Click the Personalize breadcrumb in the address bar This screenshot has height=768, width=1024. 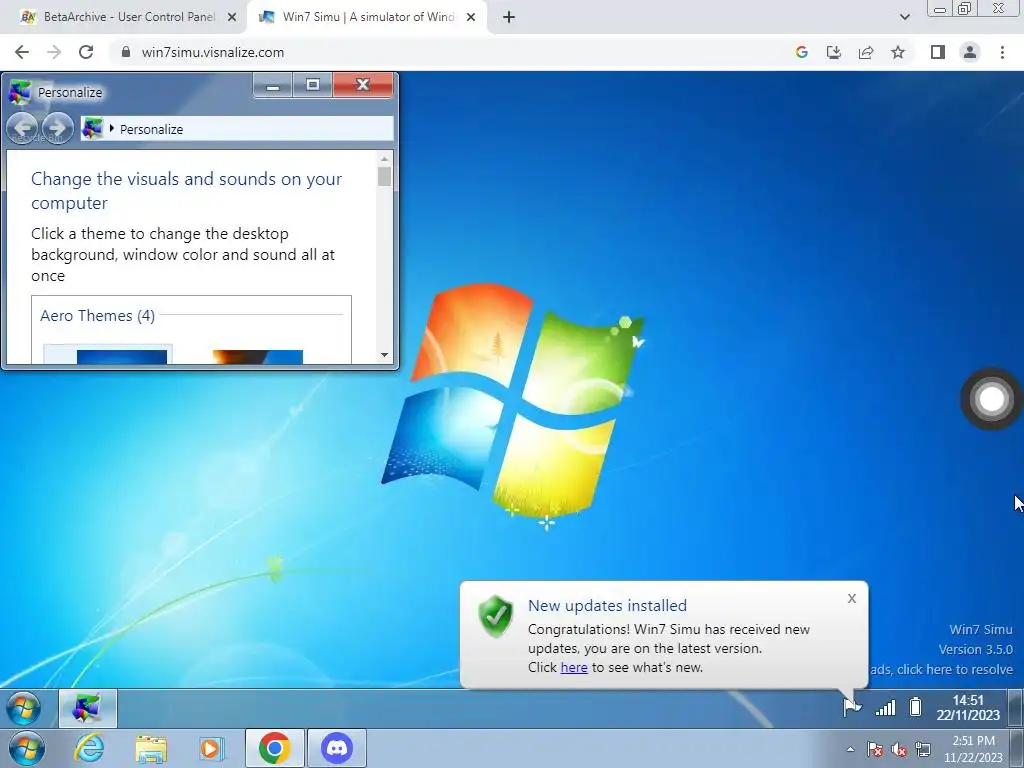pyautogui.click(x=152, y=129)
